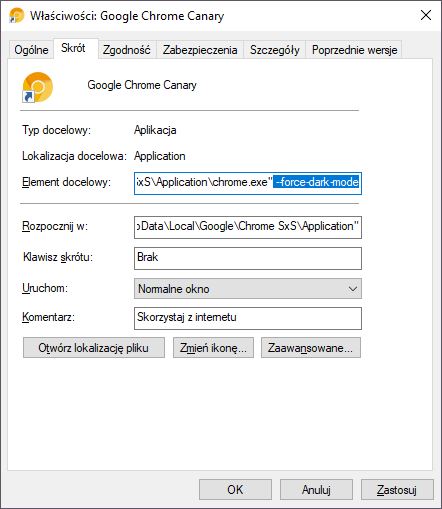Focus the Klawisz skrótu field
This screenshot has width=442, height=509.
(x=248, y=258)
